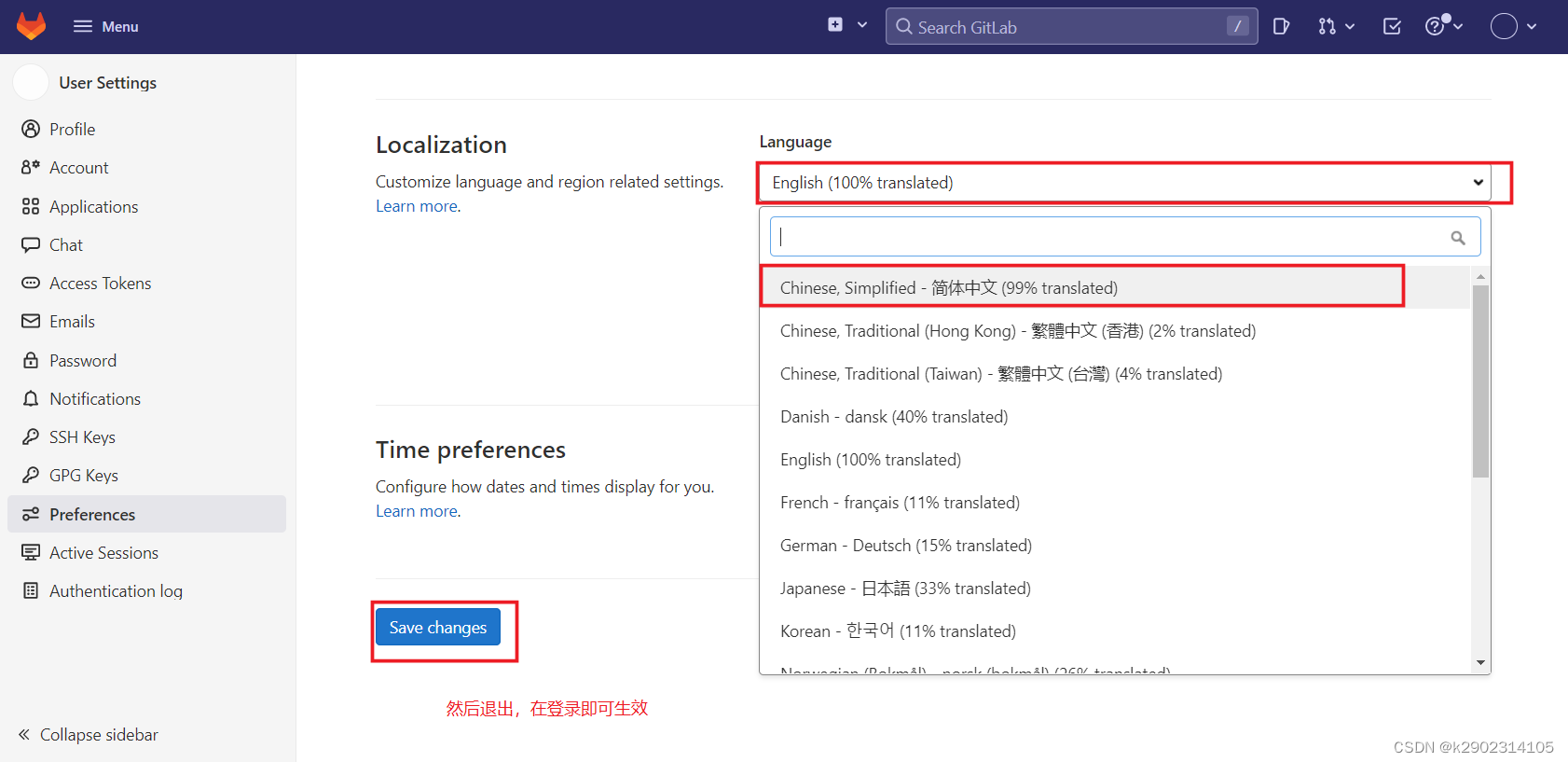1568x762 pixels.
Task: Click the GitLab fox logo
Action: pos(31,26)
